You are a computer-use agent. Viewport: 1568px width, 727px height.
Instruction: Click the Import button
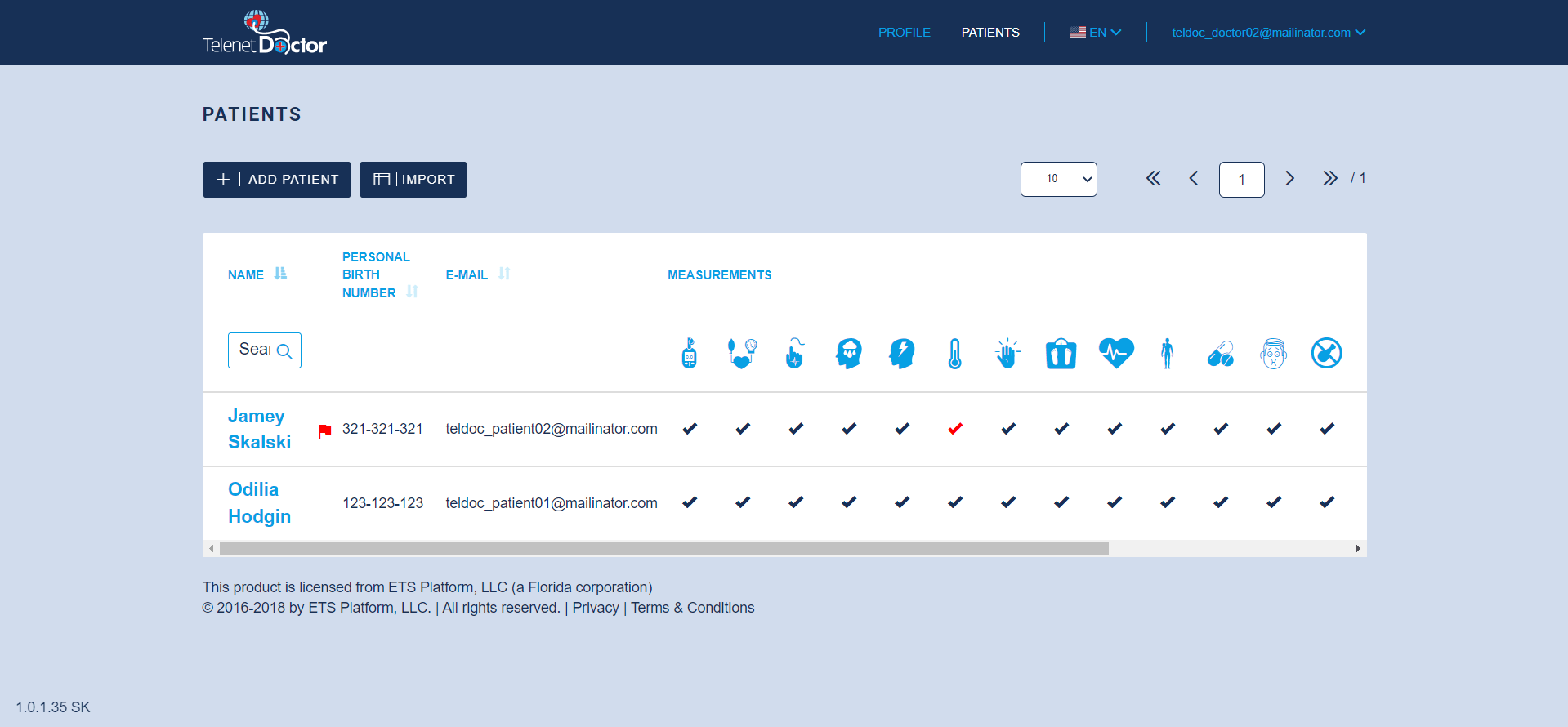413,180
